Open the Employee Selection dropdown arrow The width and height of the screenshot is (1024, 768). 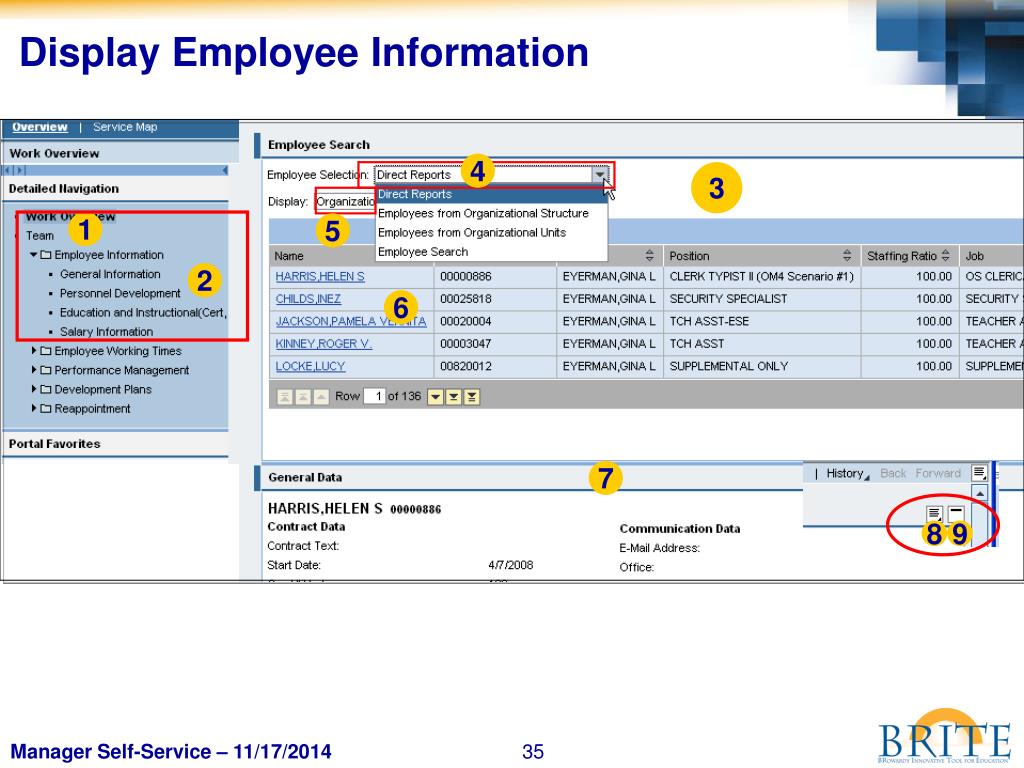(x=600, y=174)
